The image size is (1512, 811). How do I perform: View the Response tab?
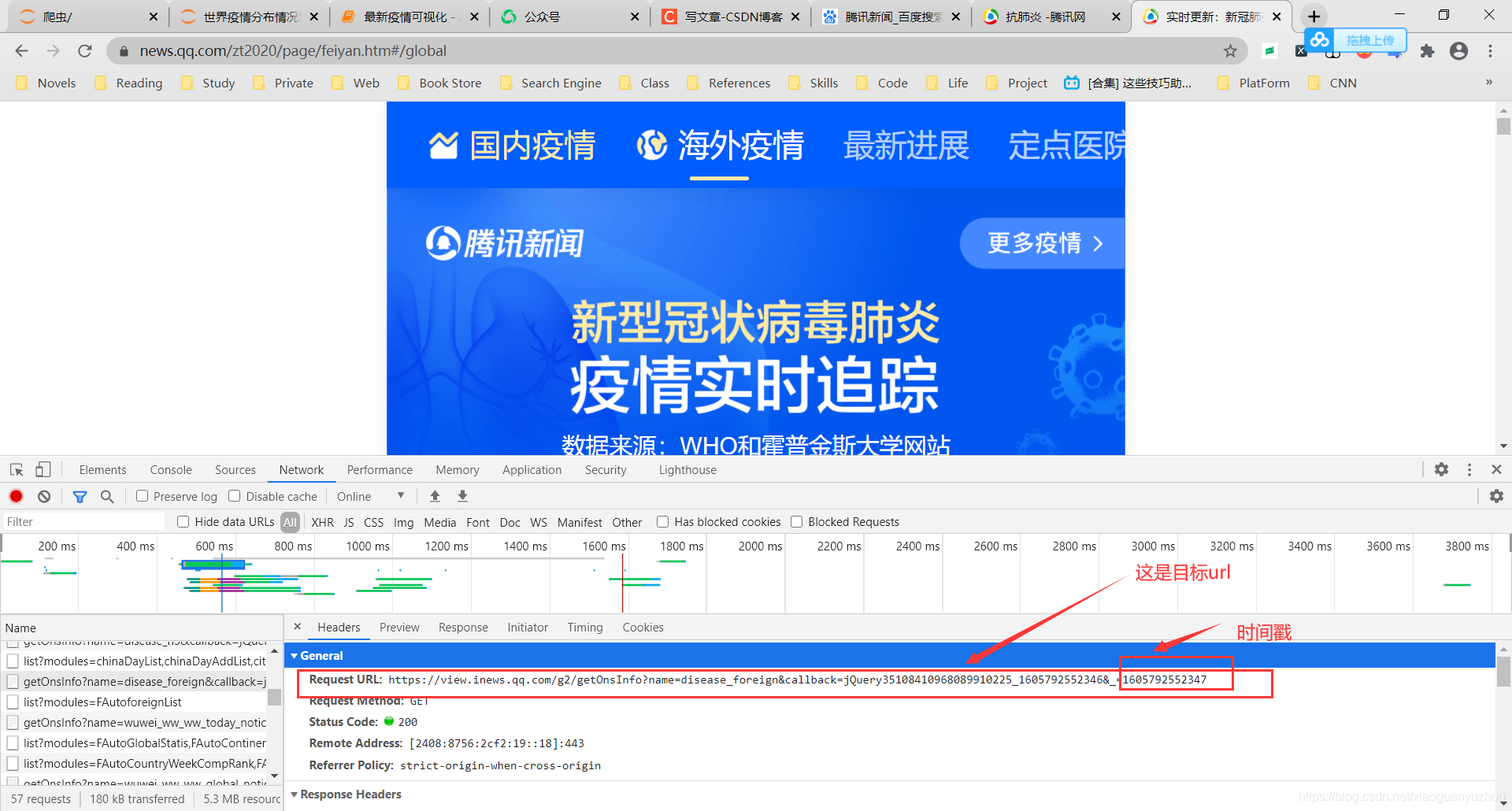(x=463, y=627)
